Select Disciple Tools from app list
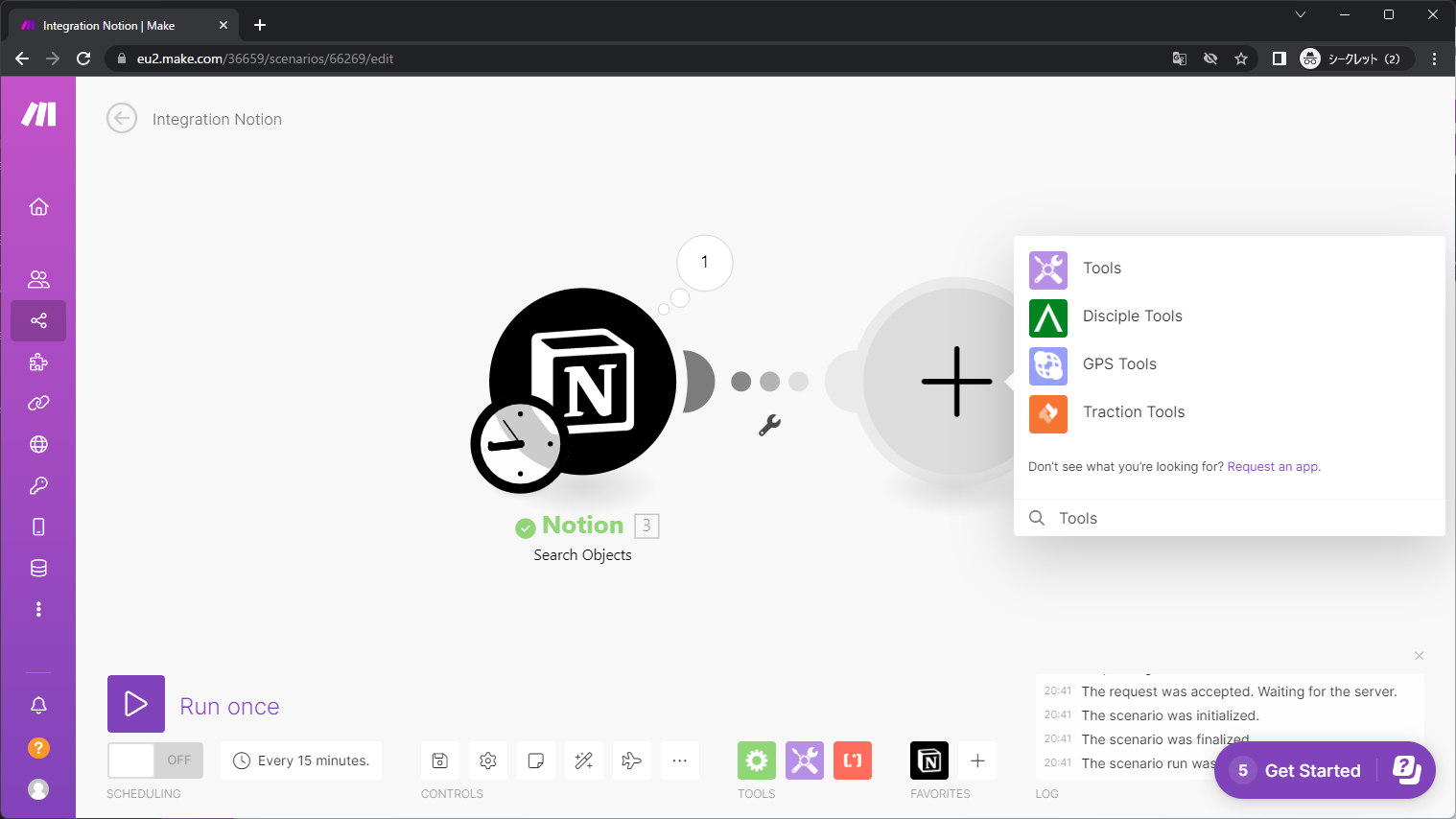The width and height of the screenshot is (1456, 819). point(1230,316)
